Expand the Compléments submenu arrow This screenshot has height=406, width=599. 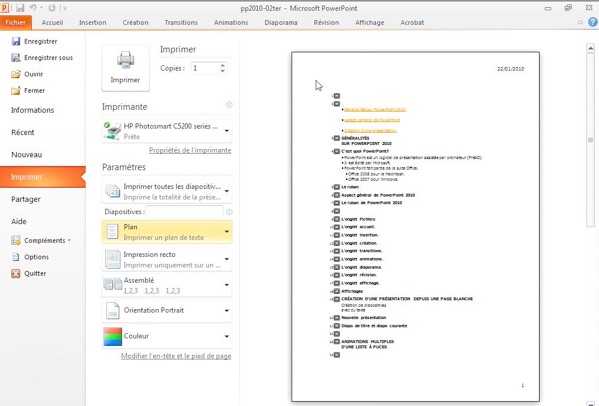(69, 240)
